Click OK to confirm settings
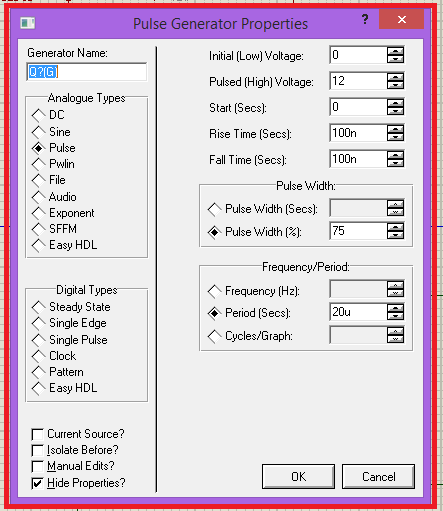This screenshot has width=443, height=511. point(298,477)
